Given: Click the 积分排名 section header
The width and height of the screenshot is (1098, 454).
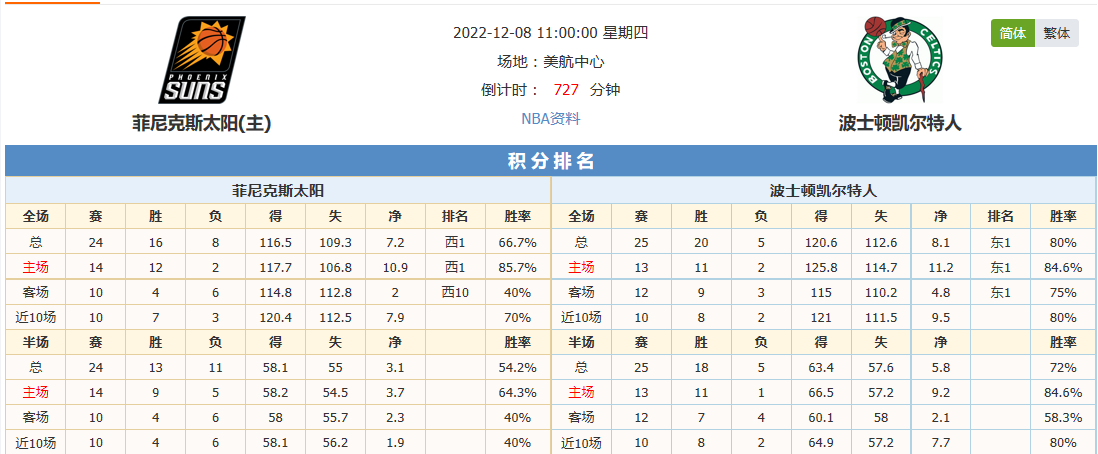Looking at the screenshot, I should coord(550,161).
